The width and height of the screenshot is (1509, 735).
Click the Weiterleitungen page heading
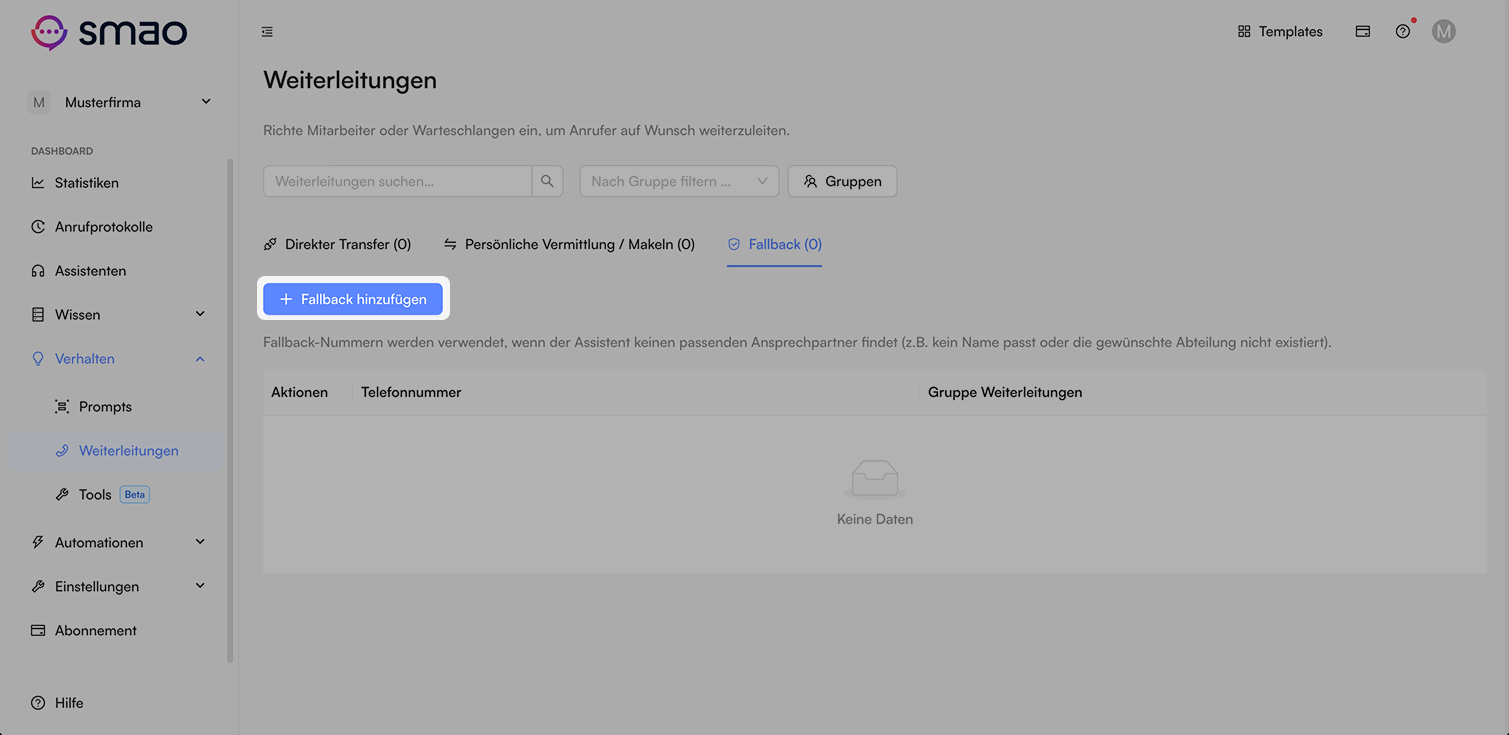pyautogui.click(x=350, y=80)
